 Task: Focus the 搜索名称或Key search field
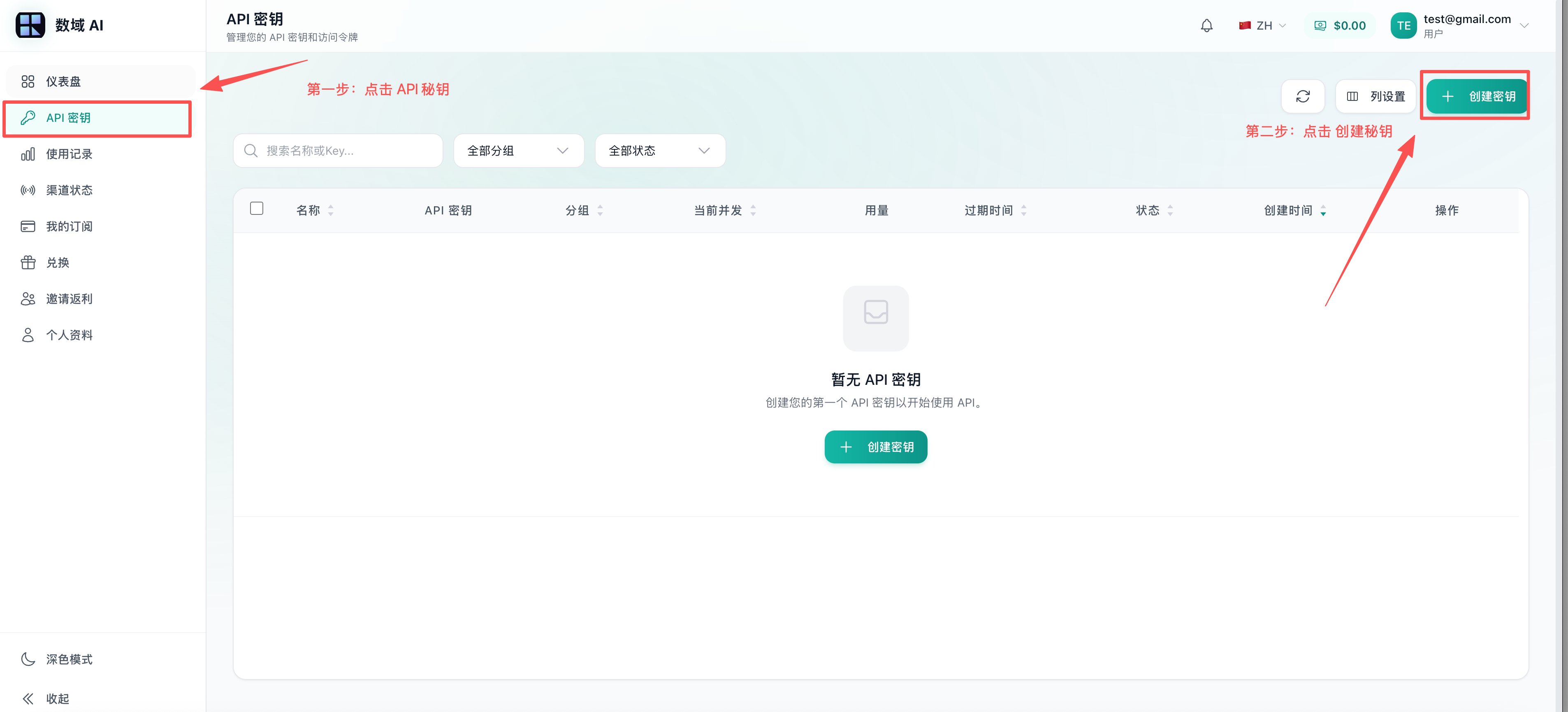coord(338,151)
